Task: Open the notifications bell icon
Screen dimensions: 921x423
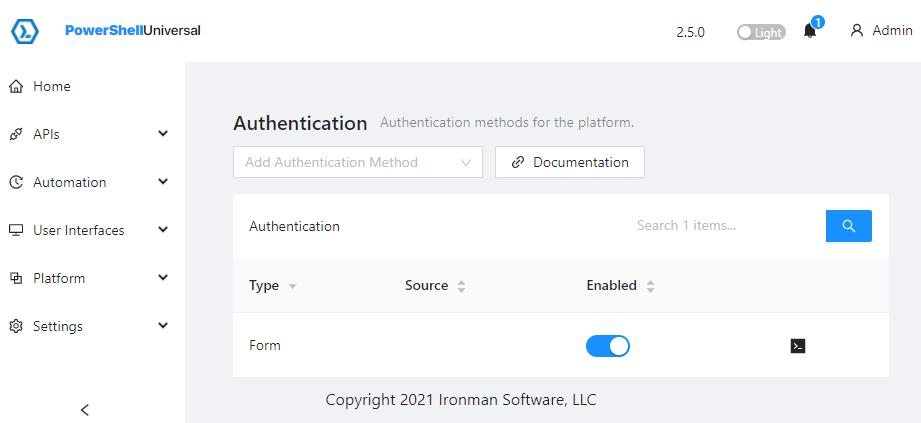Action: point(810,31)
